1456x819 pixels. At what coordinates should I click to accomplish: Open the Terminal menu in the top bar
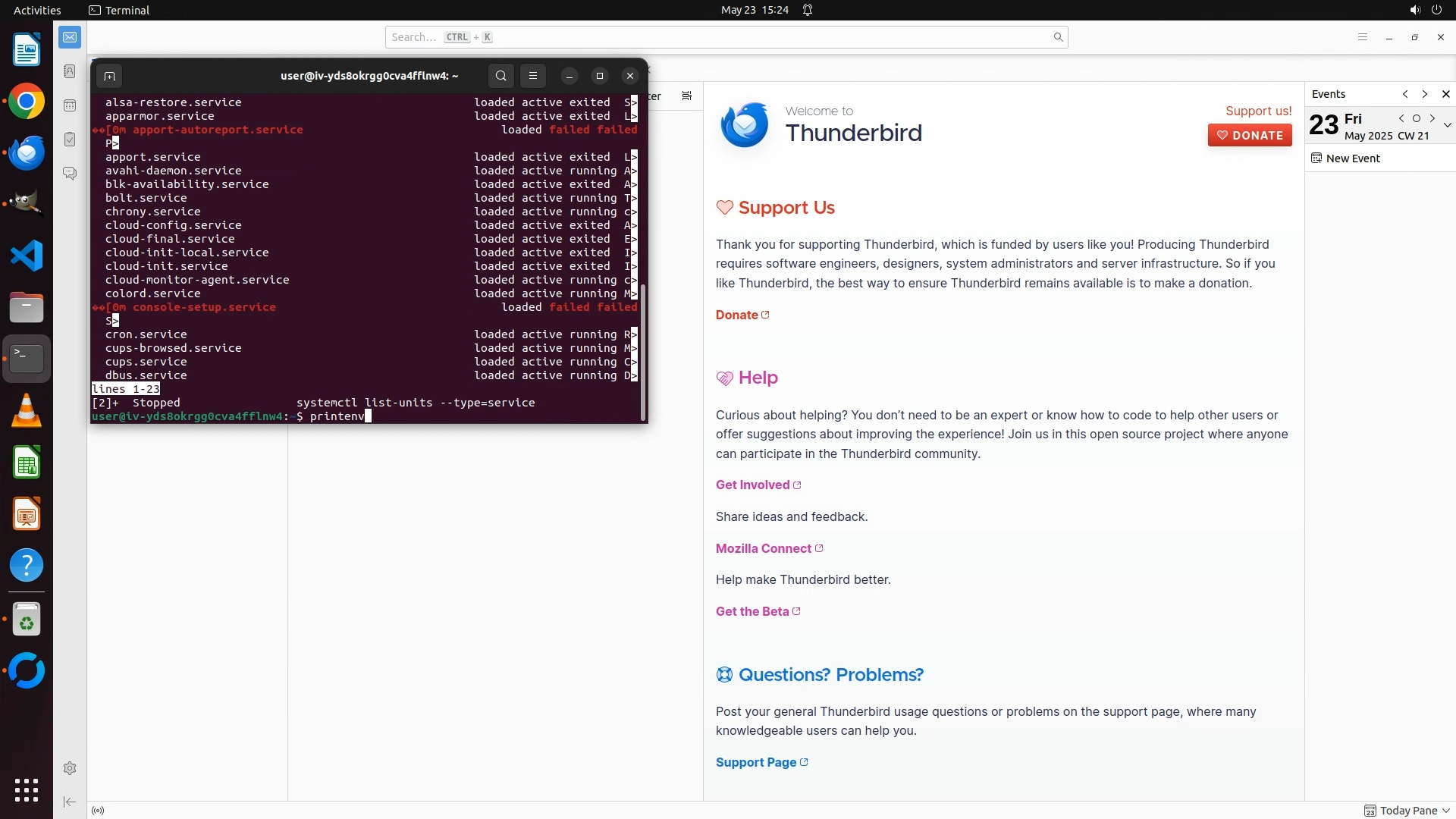[x=119, y=10]
